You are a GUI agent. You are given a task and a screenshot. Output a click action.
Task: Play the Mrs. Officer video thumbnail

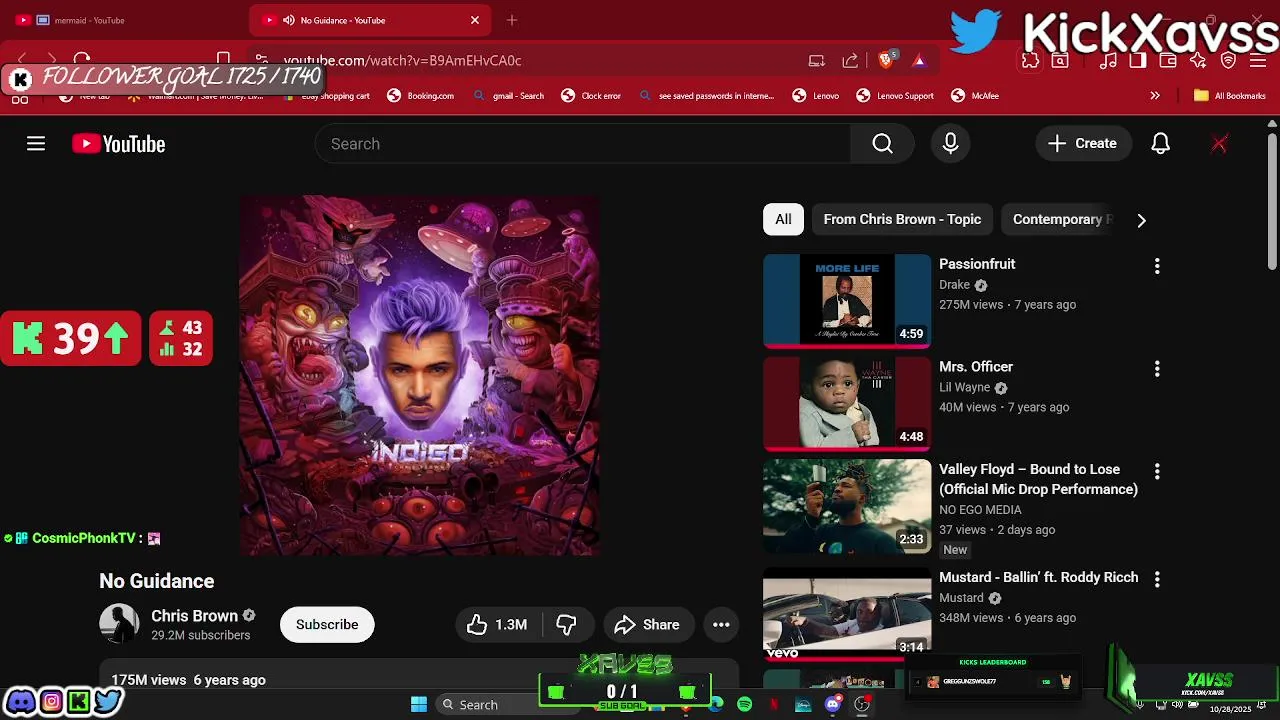847,404
